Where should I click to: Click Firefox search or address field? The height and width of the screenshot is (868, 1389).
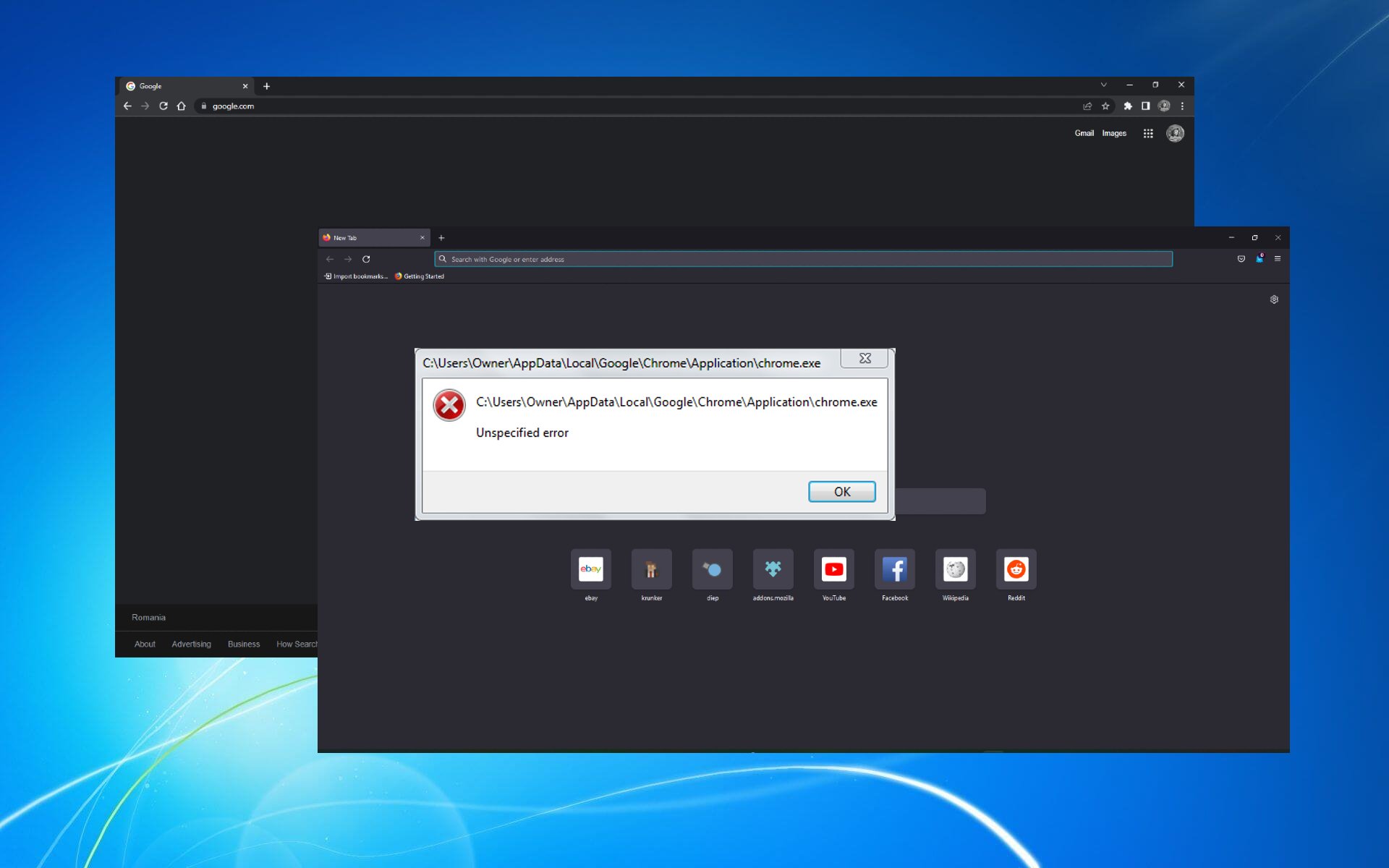[803, 259]
